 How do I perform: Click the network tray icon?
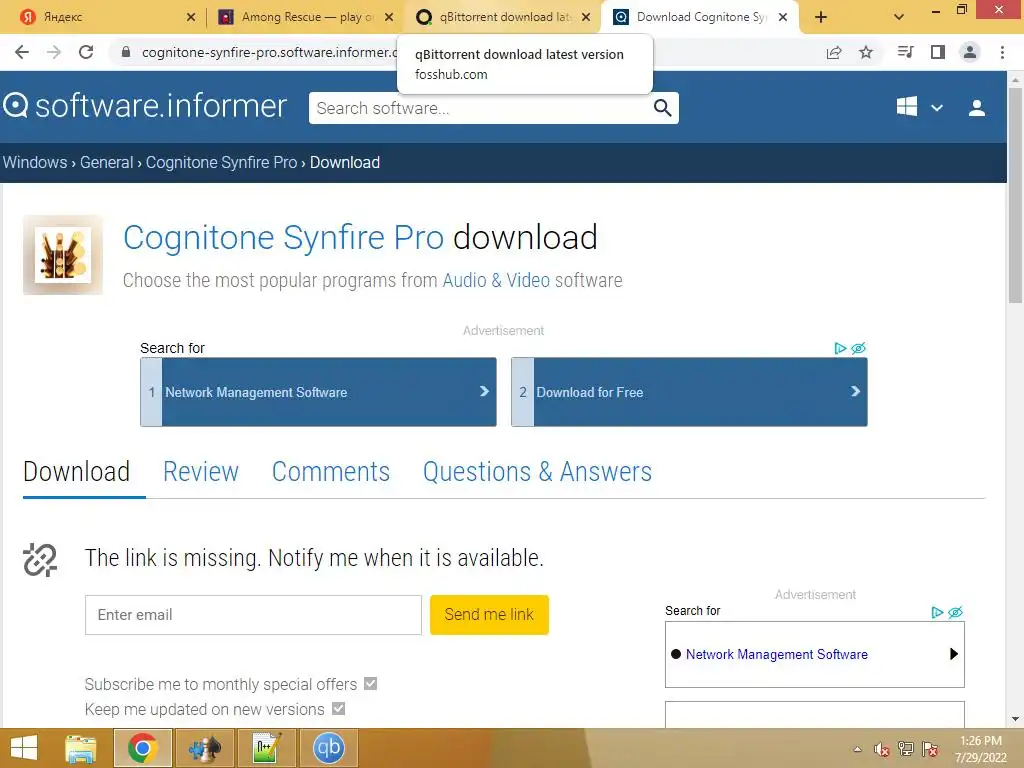pos(906,749)
